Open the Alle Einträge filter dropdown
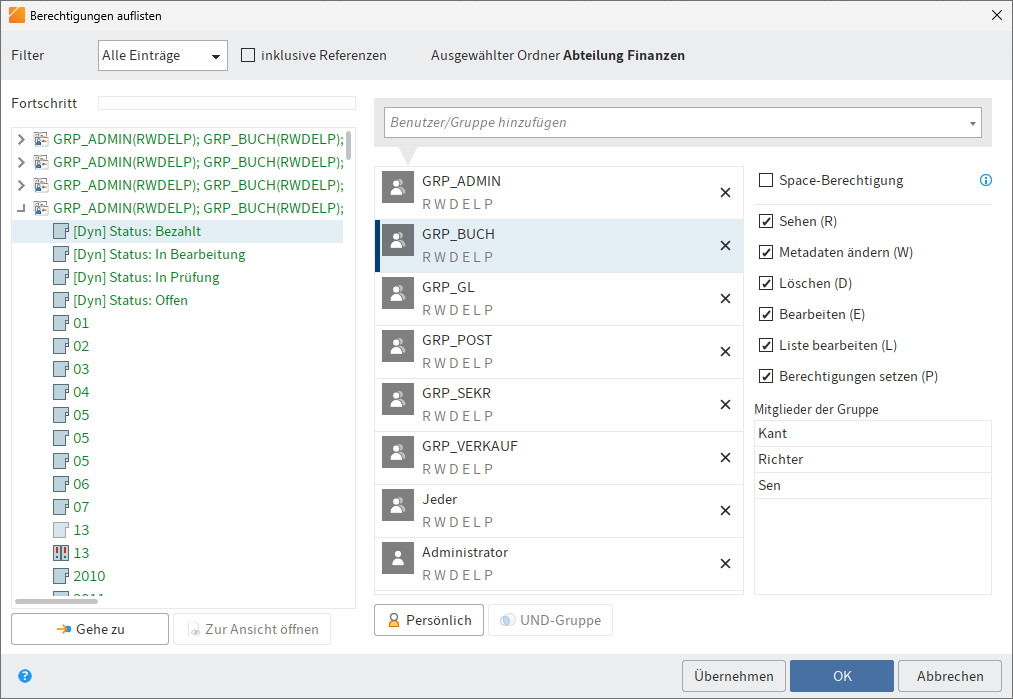Image resolution: width=1013 pixels, height=699 pixels. tap(162, 56)
